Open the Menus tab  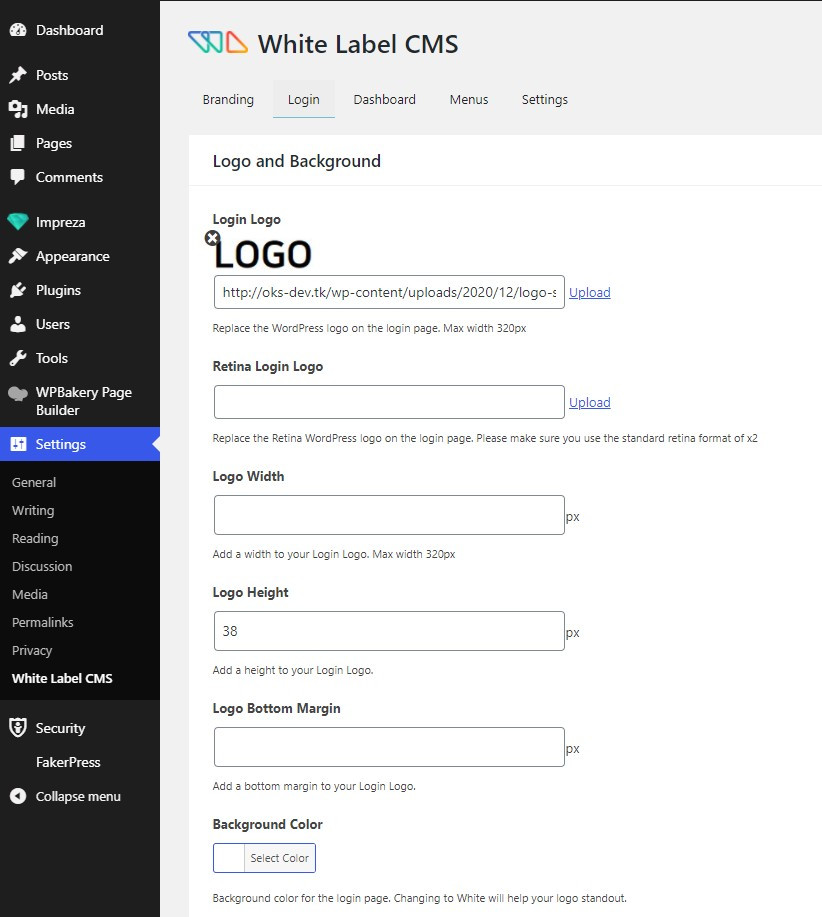pos(469,99)
